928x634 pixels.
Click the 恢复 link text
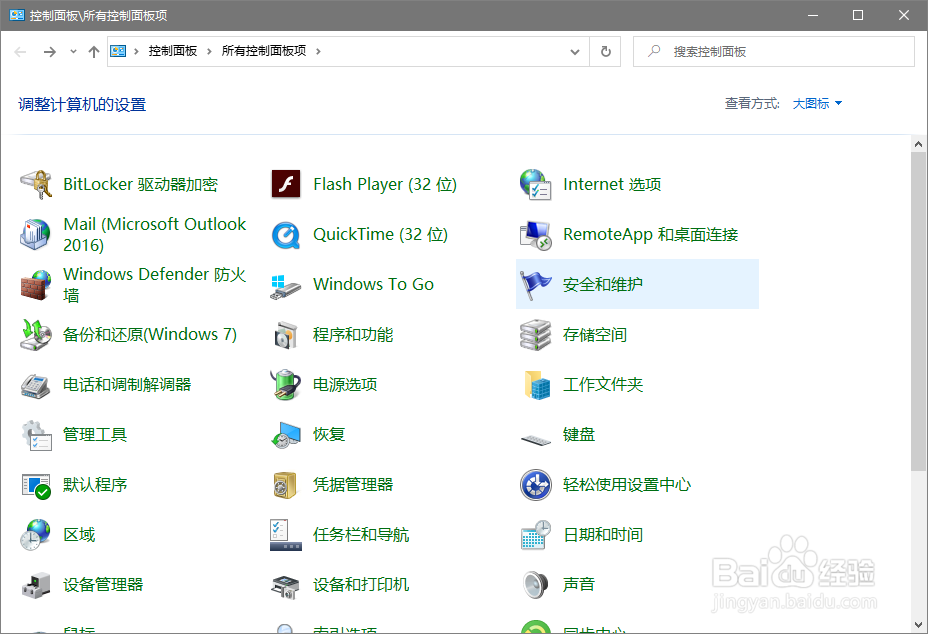click(329, 435)
